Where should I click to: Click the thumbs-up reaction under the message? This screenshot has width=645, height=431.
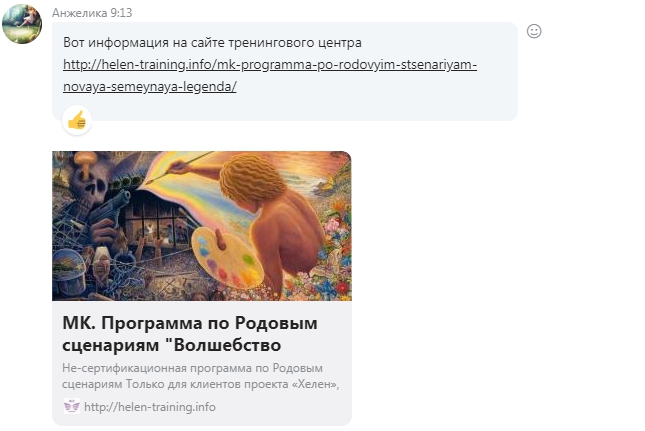tap(77, 120)
